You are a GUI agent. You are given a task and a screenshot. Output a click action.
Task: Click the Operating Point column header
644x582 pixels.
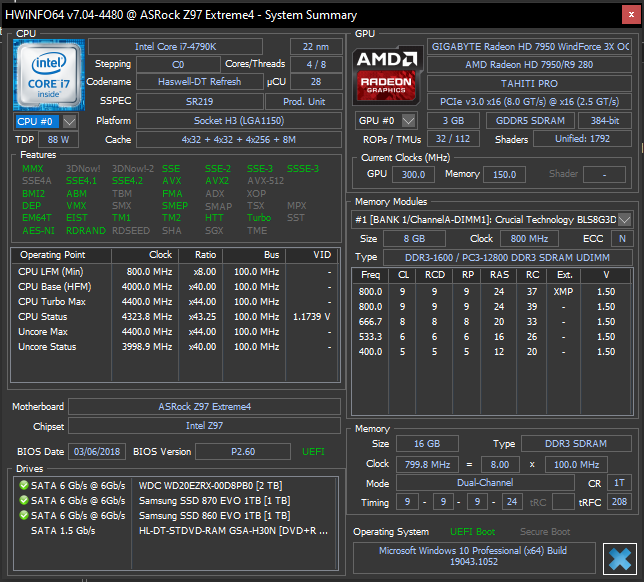[62, 255]
